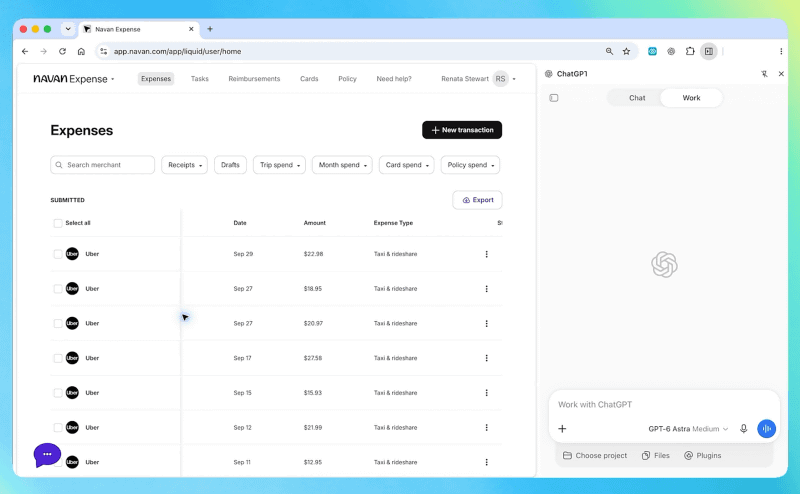Screen dimensions: 800x494
Task: Open the purple chat support bubble
Action: [47, 454]
